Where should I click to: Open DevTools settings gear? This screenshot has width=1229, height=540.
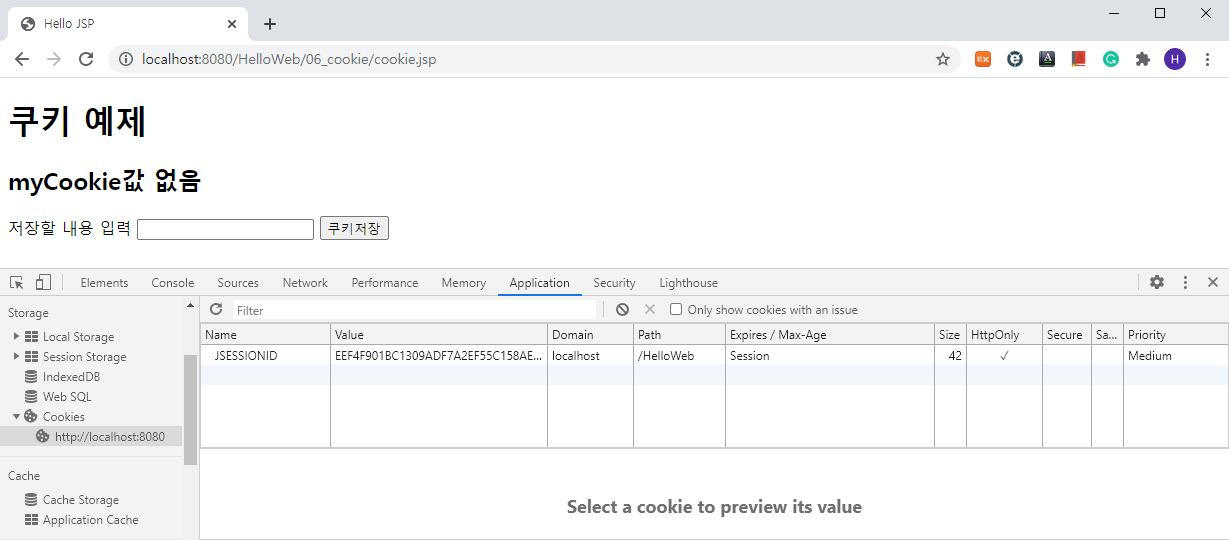pos(1157,282)
